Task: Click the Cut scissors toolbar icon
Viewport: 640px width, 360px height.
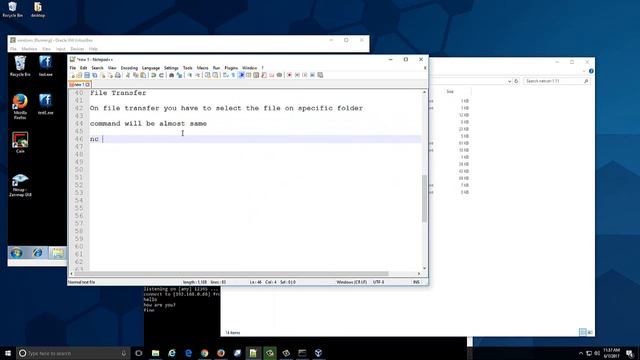Action: coord(127,75)
